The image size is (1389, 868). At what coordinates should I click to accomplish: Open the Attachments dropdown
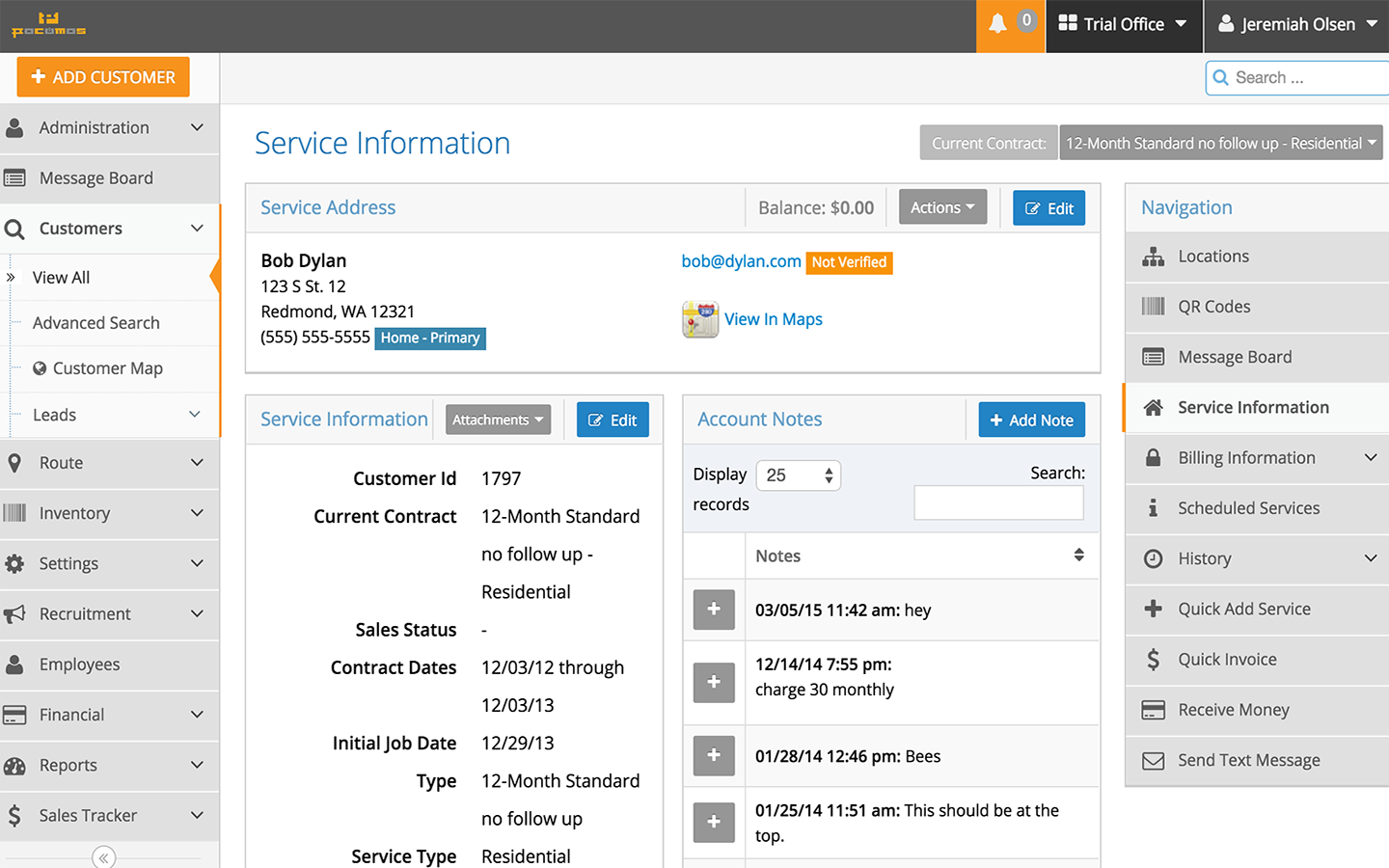tap(498, 419)
